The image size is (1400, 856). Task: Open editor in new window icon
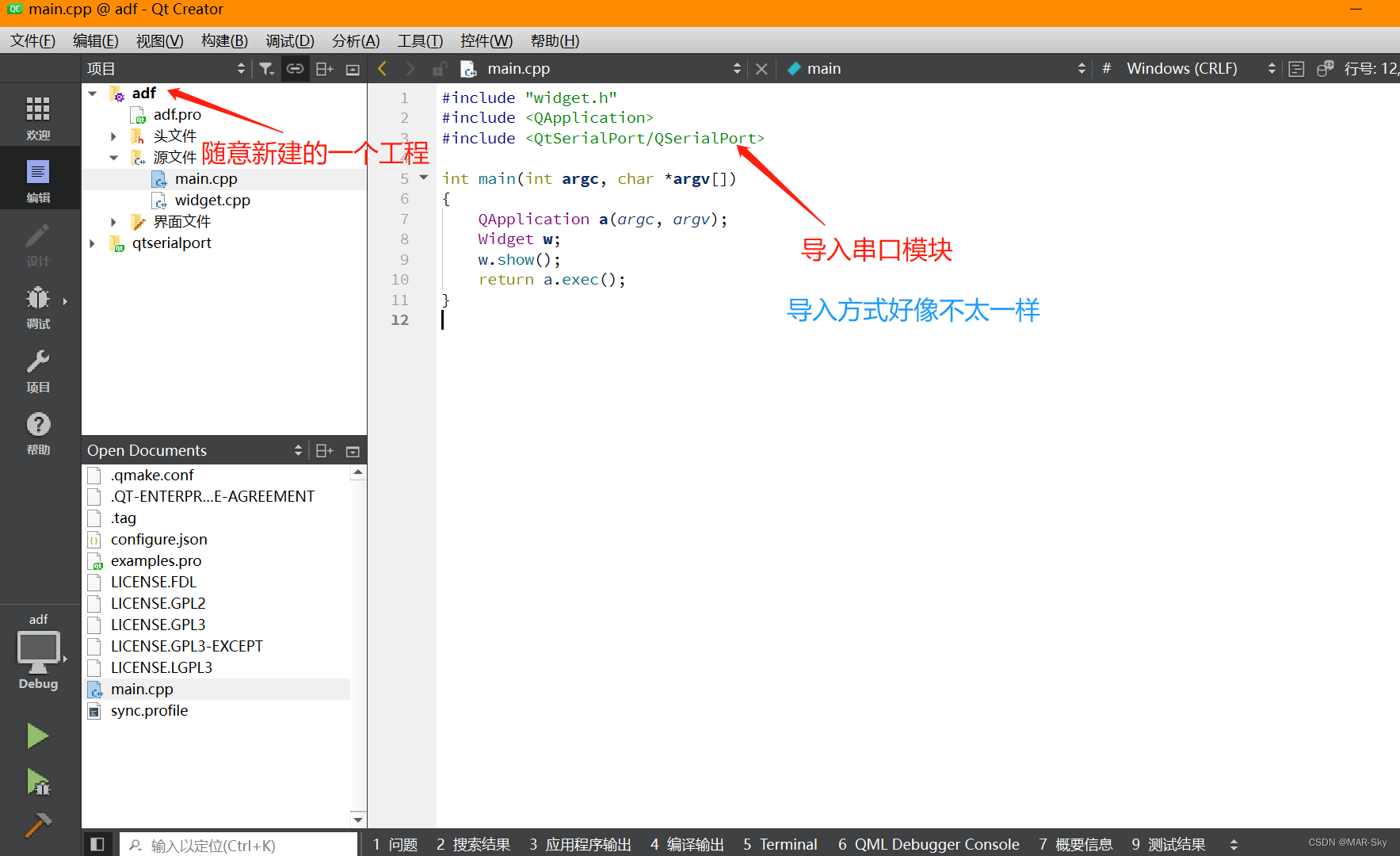(1325, 69)
